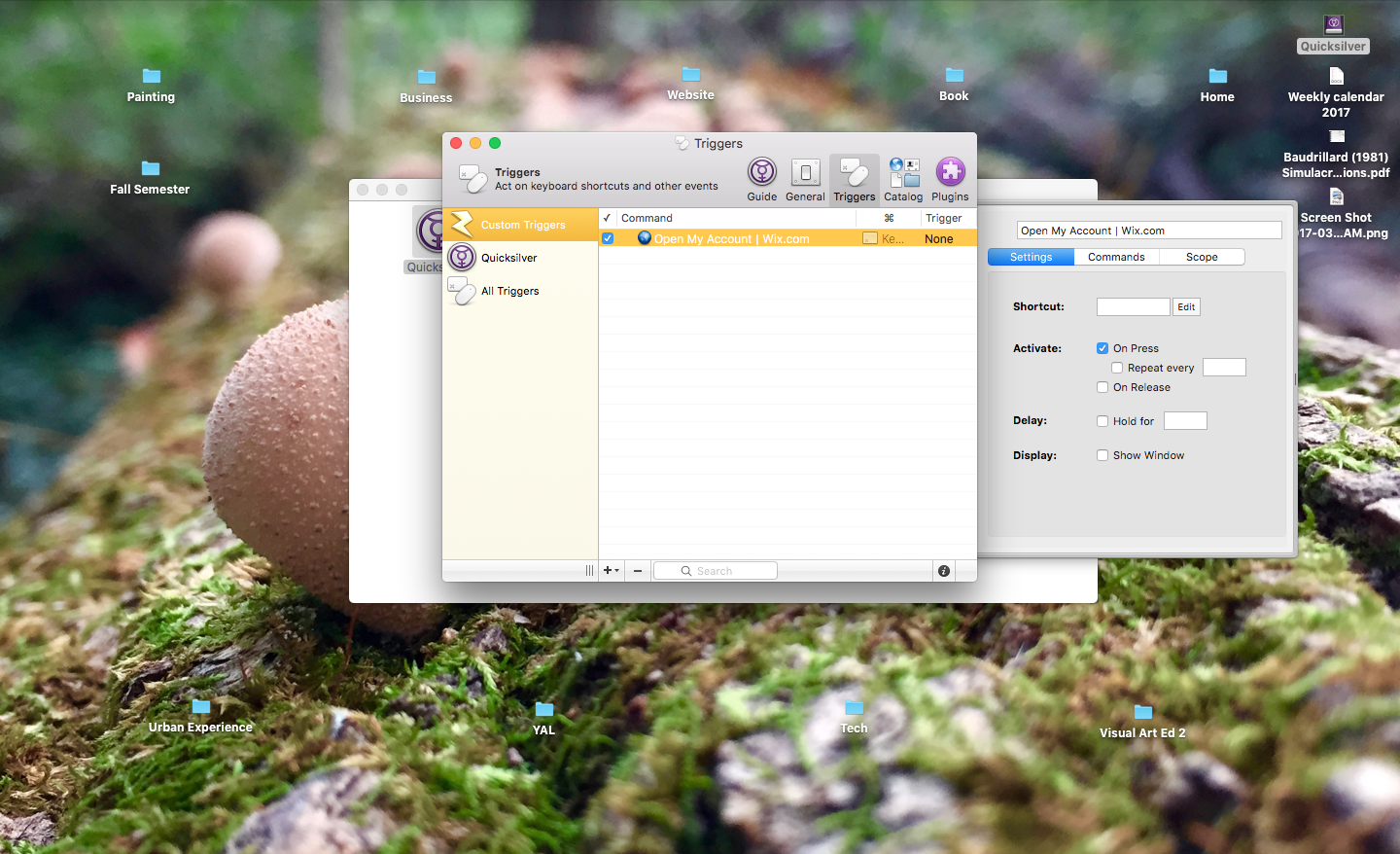Select the Triggers toolbar icon

coord(854,180)
